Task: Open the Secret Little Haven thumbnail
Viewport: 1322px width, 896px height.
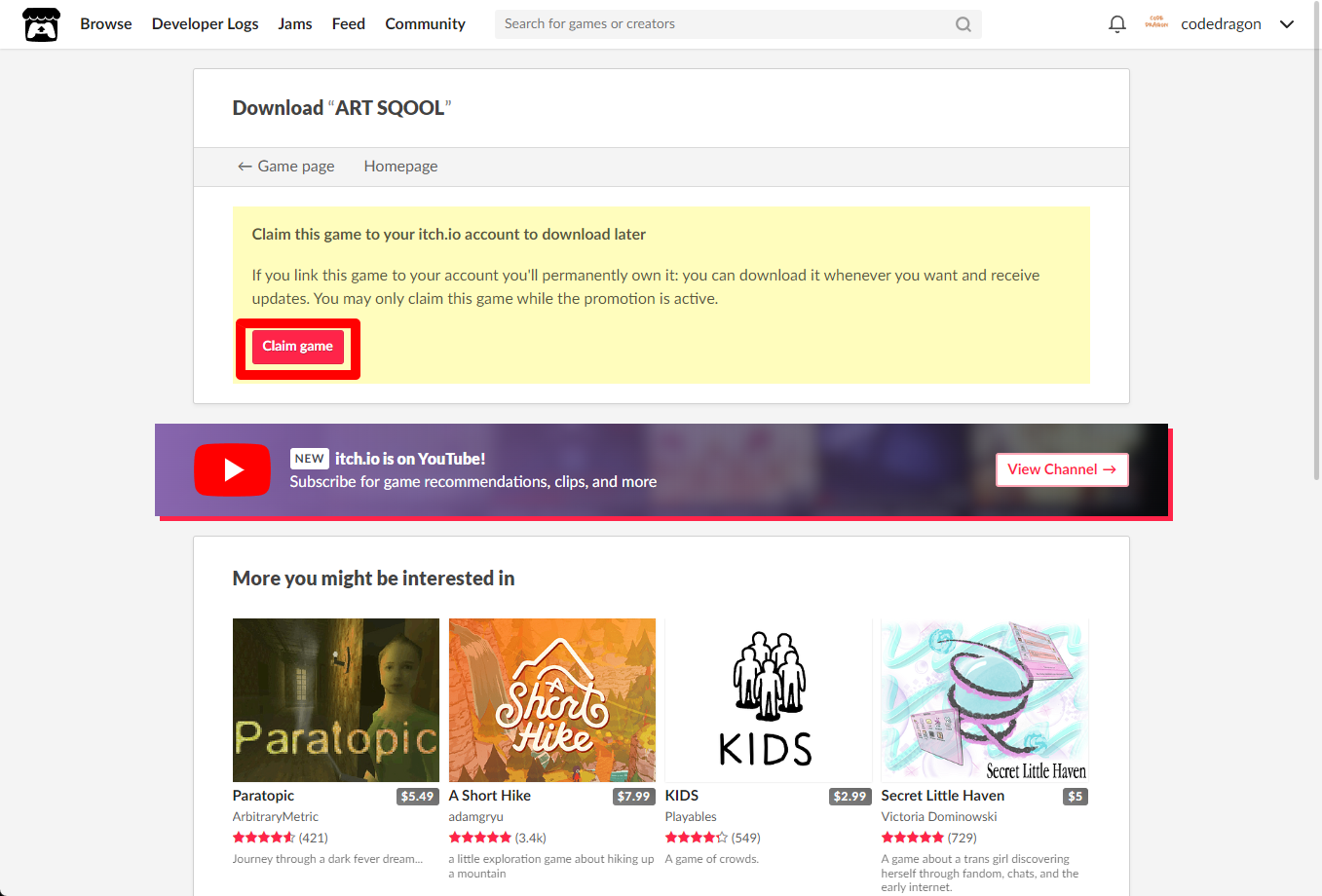Action: [x=985, y=700]
